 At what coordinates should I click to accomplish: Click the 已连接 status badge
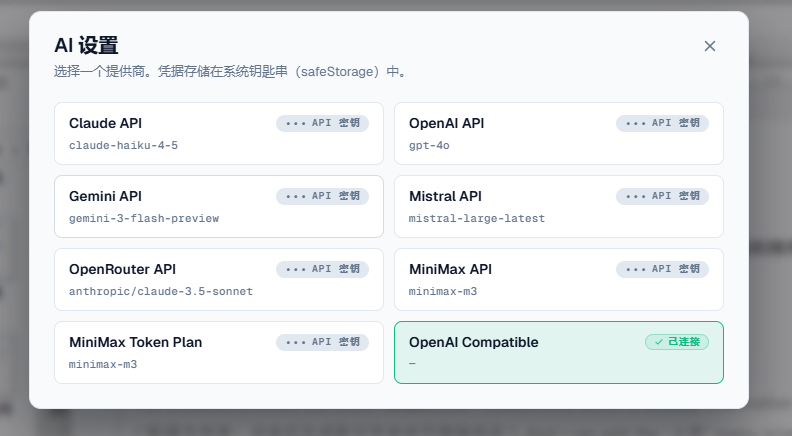[x=677, y=342]
